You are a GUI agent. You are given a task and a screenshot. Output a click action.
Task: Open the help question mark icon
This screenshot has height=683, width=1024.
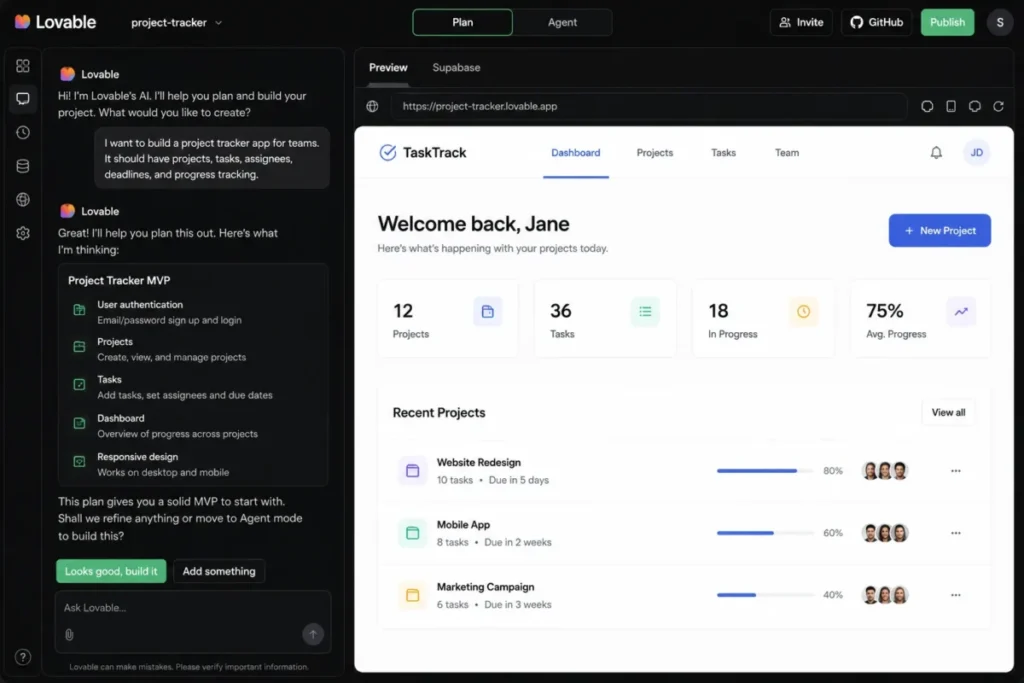click(23, 657)
